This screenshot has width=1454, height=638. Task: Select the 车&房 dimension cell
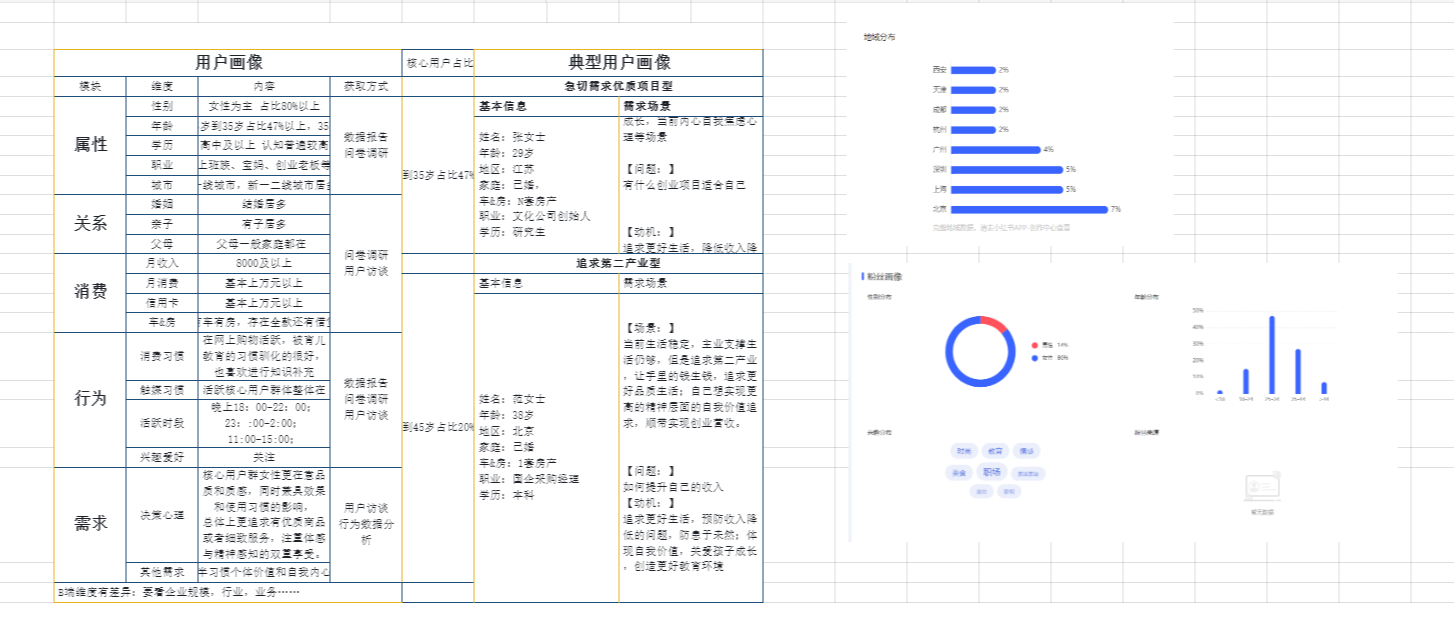point(163,322)
